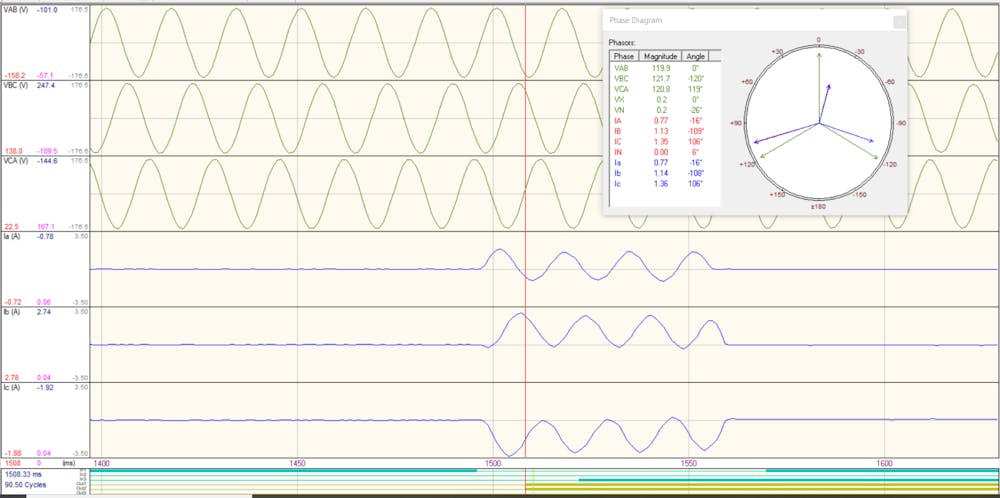Click the Ib (A) channel label
This screenshot has height=498, width=1000.
point(12,312)
